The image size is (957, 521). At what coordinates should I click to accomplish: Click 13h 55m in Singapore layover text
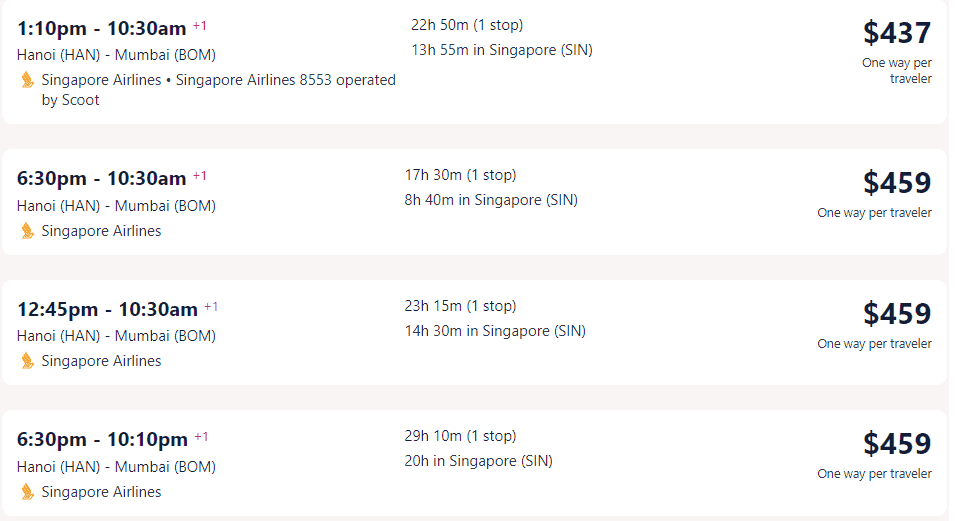[x=502, y=50]
